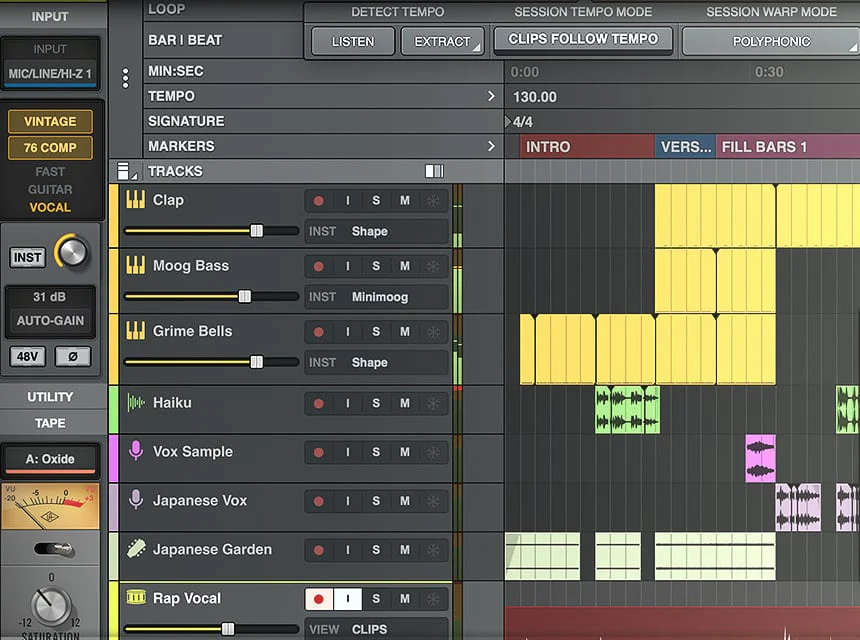Expand the Markers ruler row

[x=491, y=146]
